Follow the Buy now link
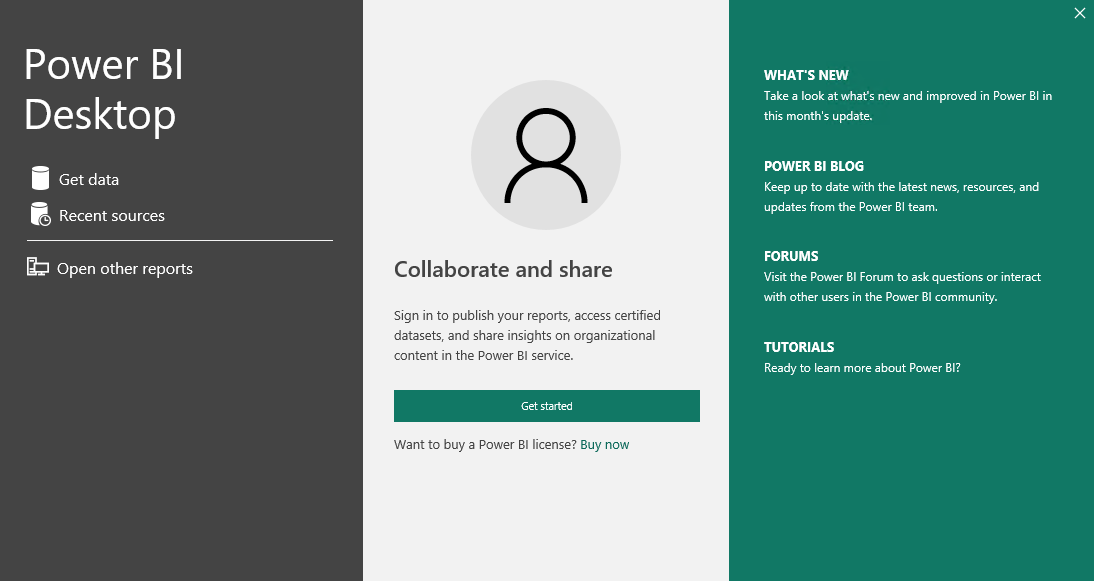Image resolution: width=1094 pixels, height=581 pixels. point(604,444)
